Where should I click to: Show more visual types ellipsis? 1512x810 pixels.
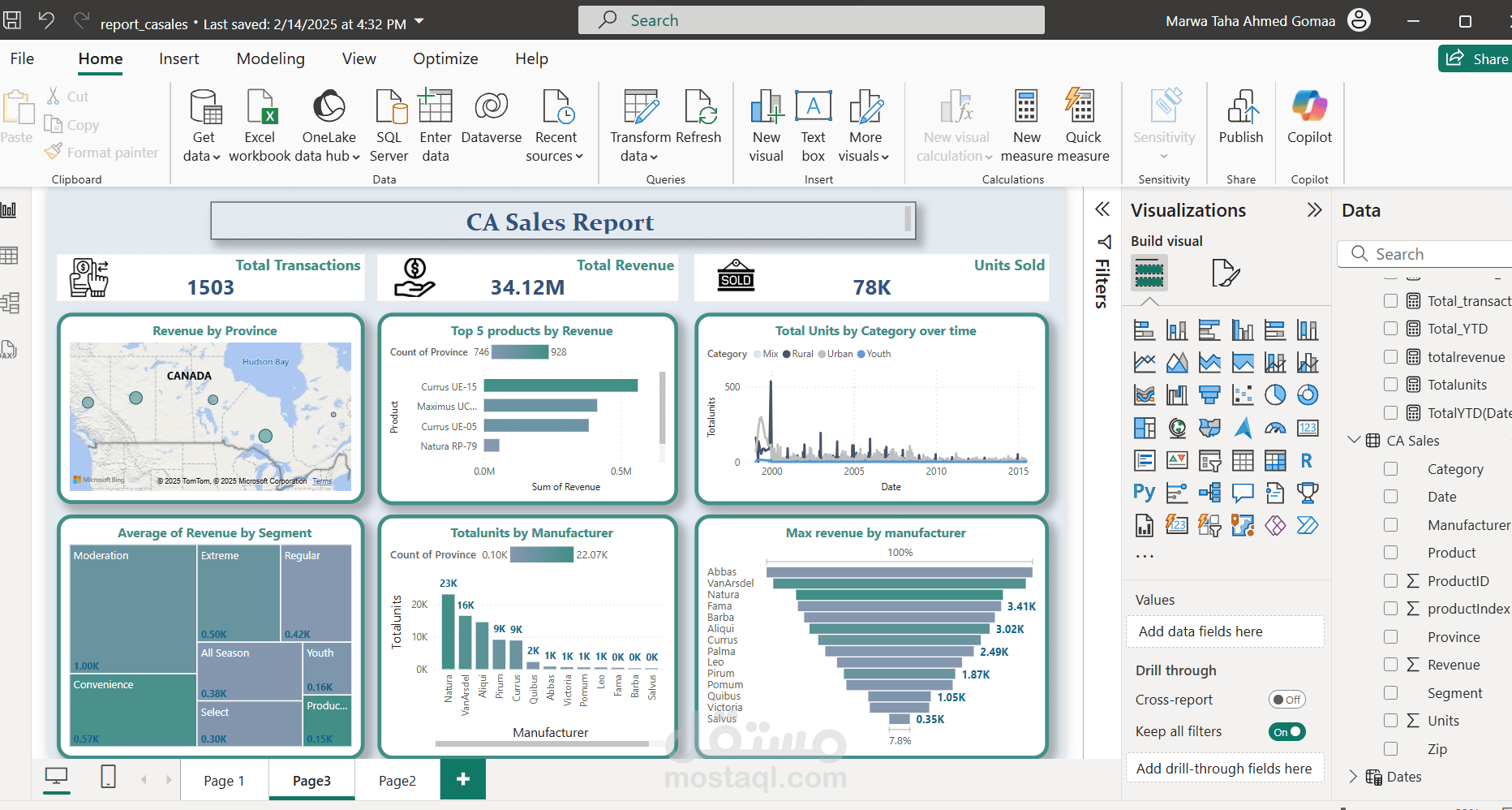click(1145, 557)
